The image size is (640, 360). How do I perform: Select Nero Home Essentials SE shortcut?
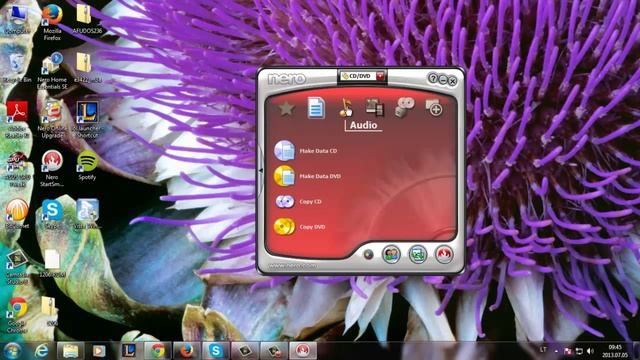(x=52, y=71)
